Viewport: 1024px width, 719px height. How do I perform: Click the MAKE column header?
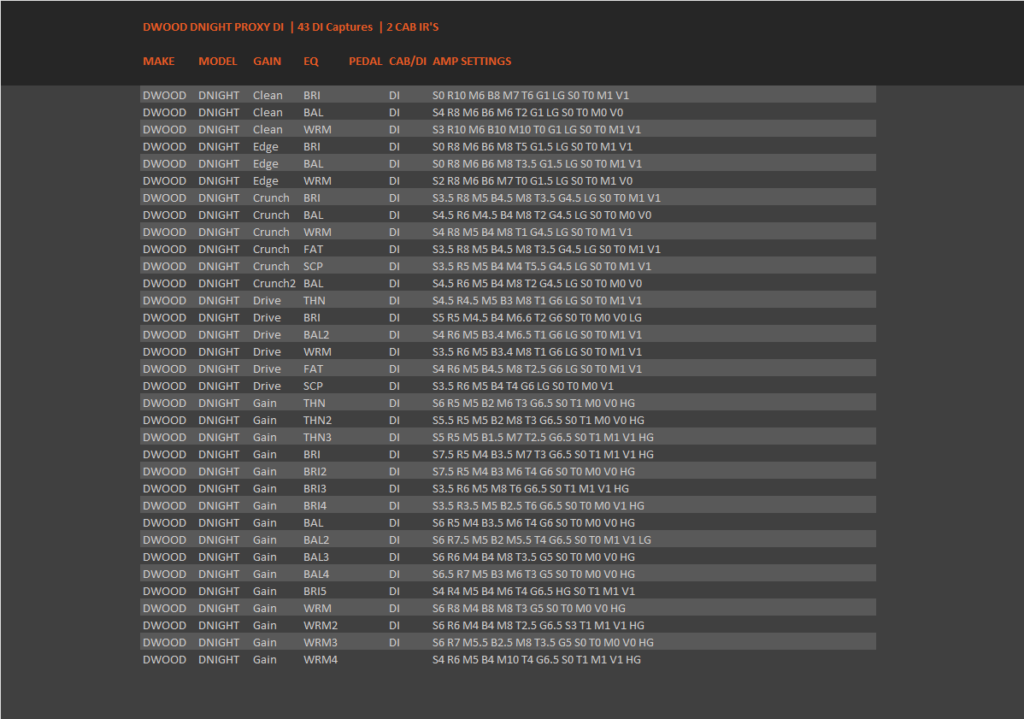[159, 61]
